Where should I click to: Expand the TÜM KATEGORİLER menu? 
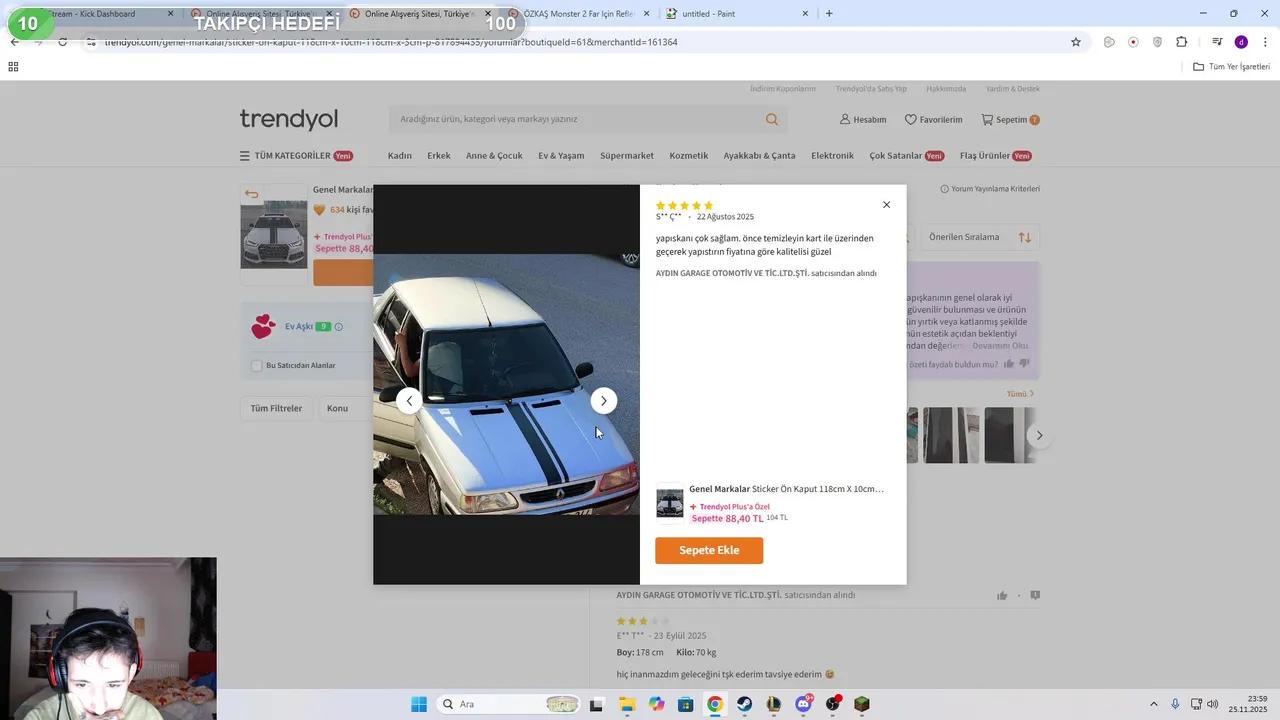click(x=296, y=156)
